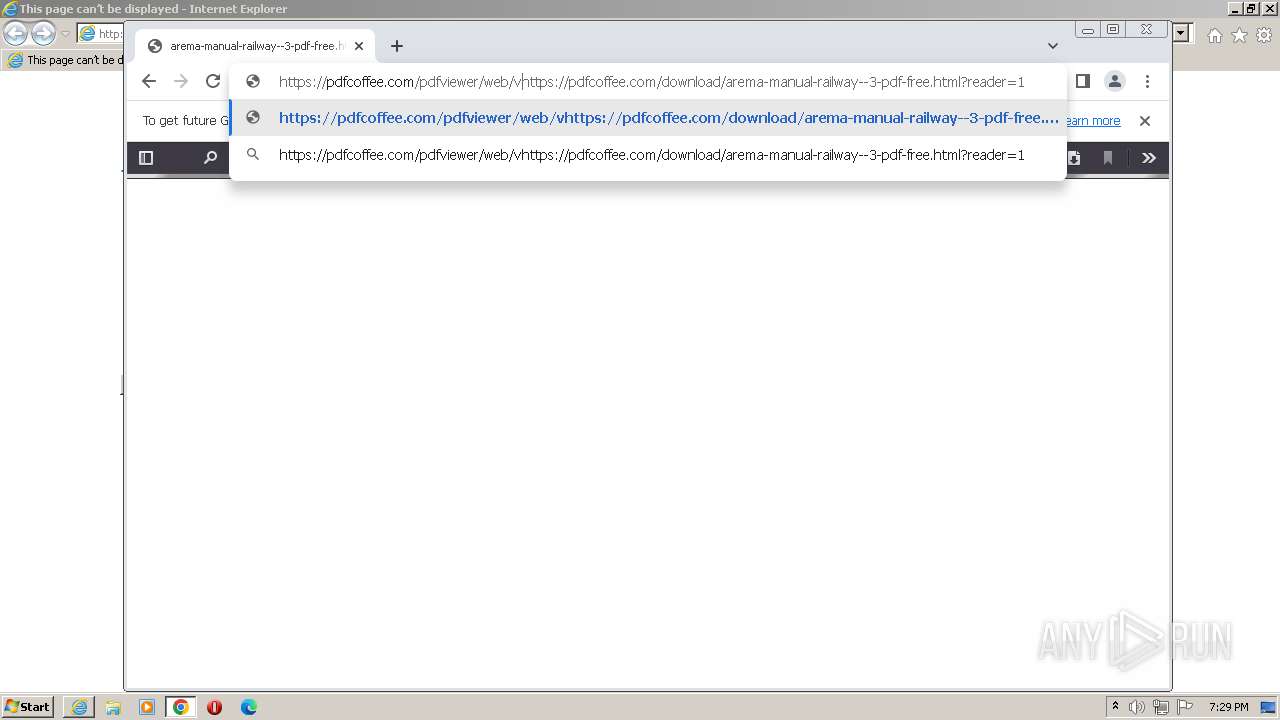
Task: Follow the Learn more link
Action: [x=1091, y=121]
